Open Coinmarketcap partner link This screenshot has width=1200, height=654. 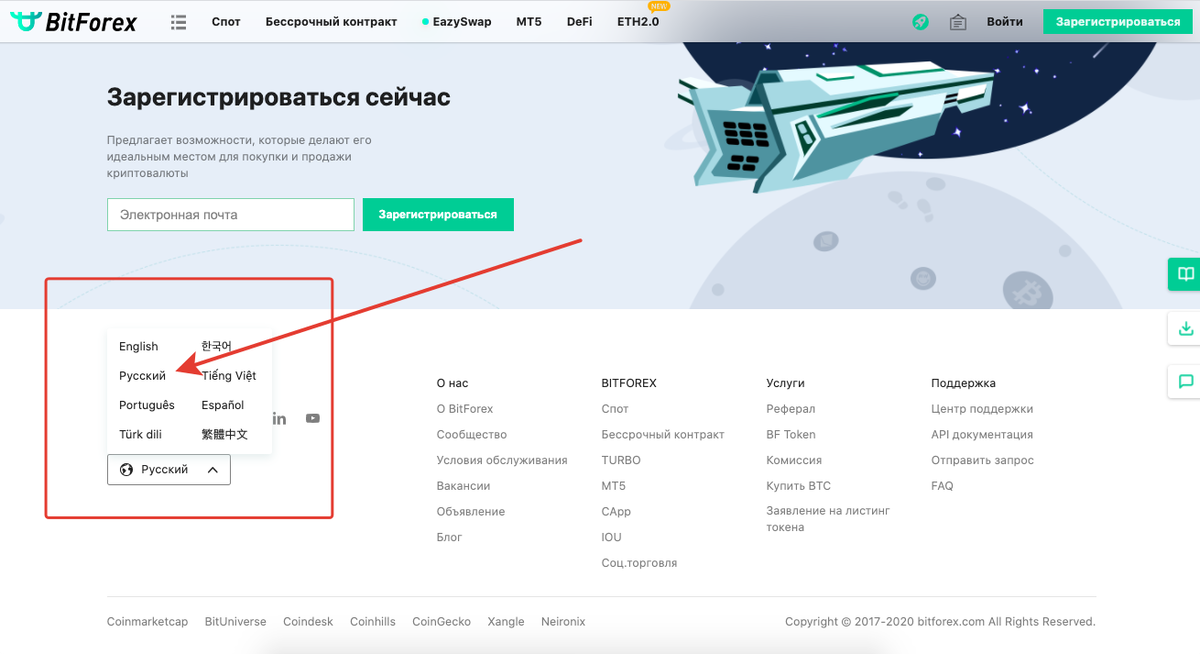click(148, 621)
